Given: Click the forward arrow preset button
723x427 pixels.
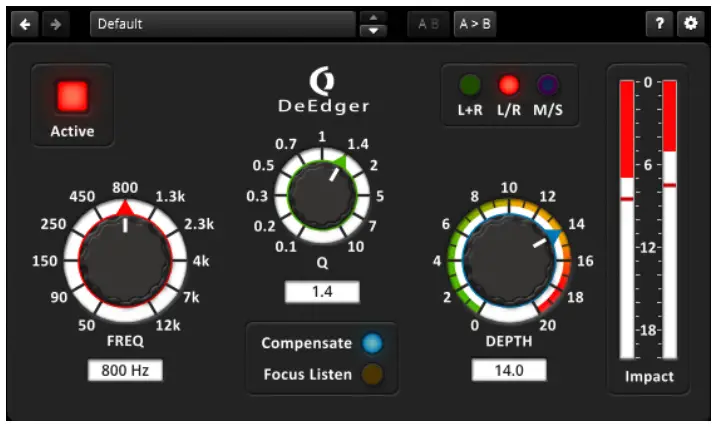Looking at the screenshot, I should (x=56, y=24).
